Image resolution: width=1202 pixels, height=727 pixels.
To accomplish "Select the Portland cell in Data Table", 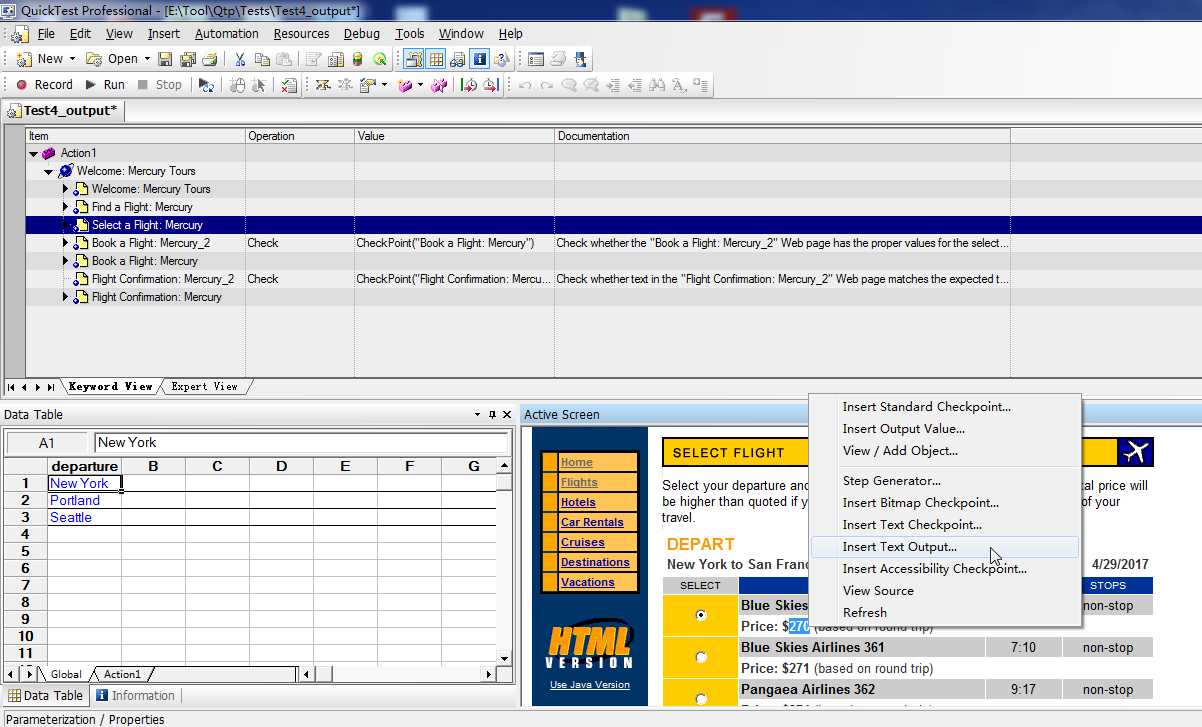I will click(85, 501).
